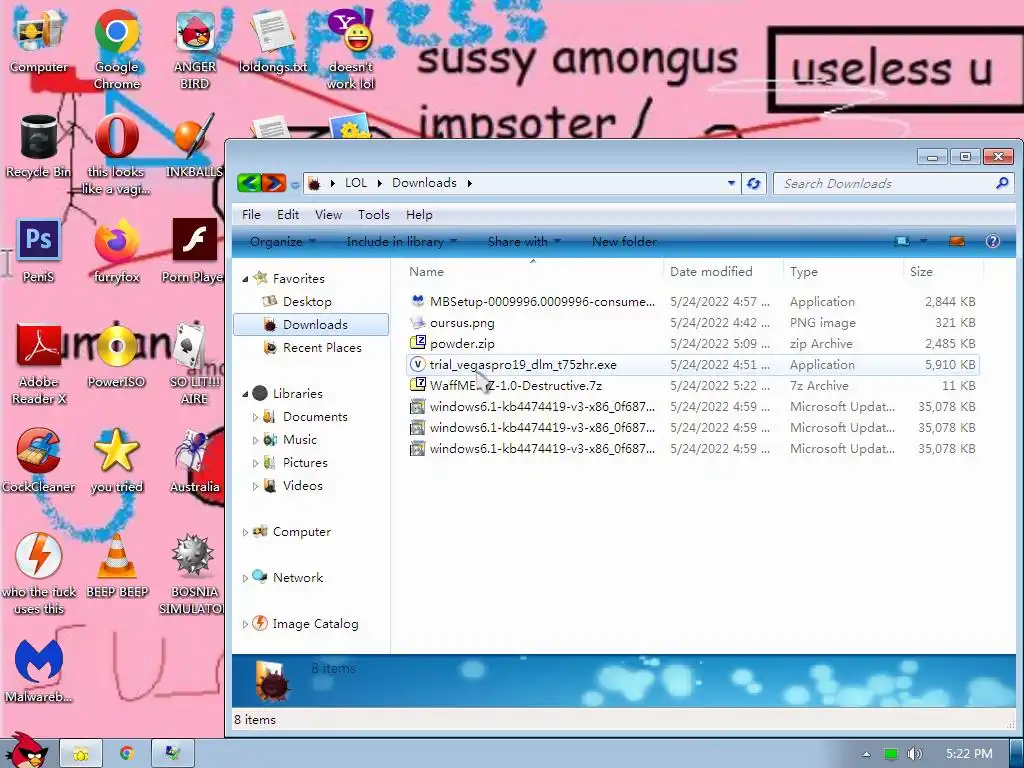Select Desktop in Favorites
The image size is (1024, 768).
[307, 302]
